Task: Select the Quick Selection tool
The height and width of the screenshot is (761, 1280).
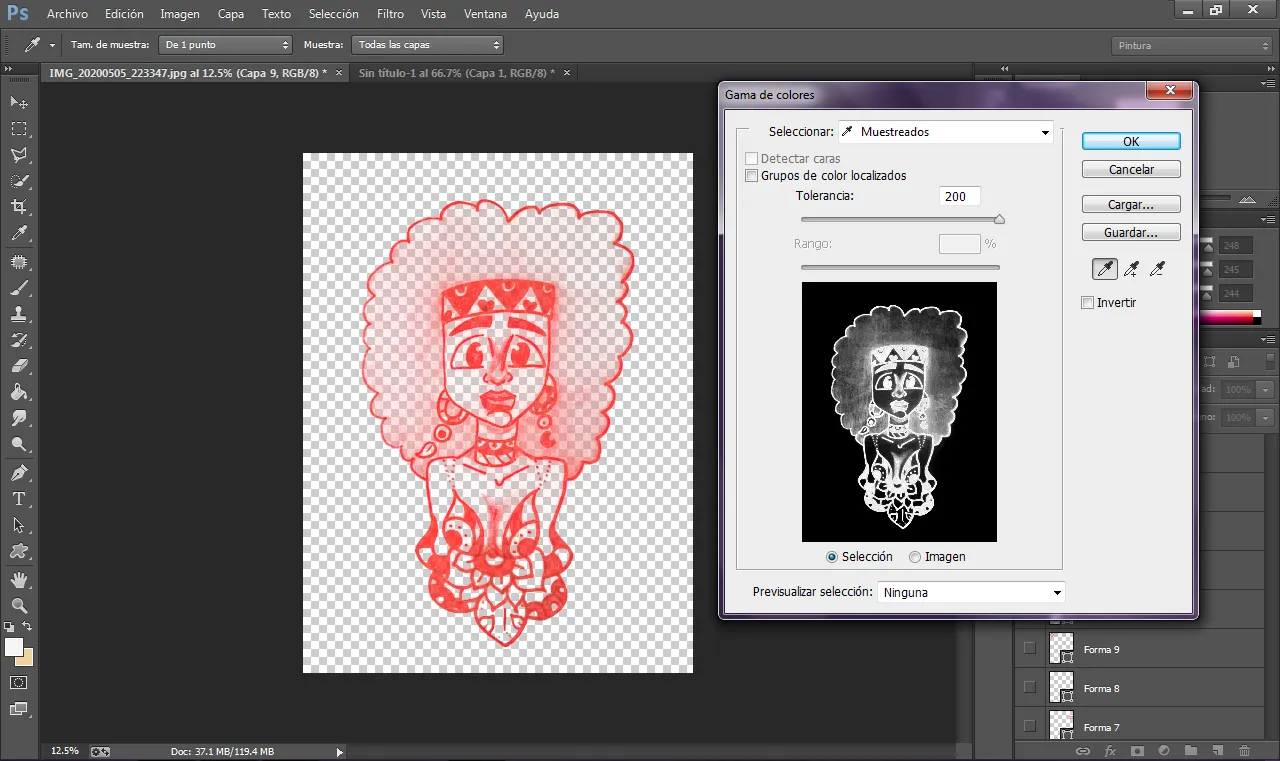Action: click(x=19, y=181)
